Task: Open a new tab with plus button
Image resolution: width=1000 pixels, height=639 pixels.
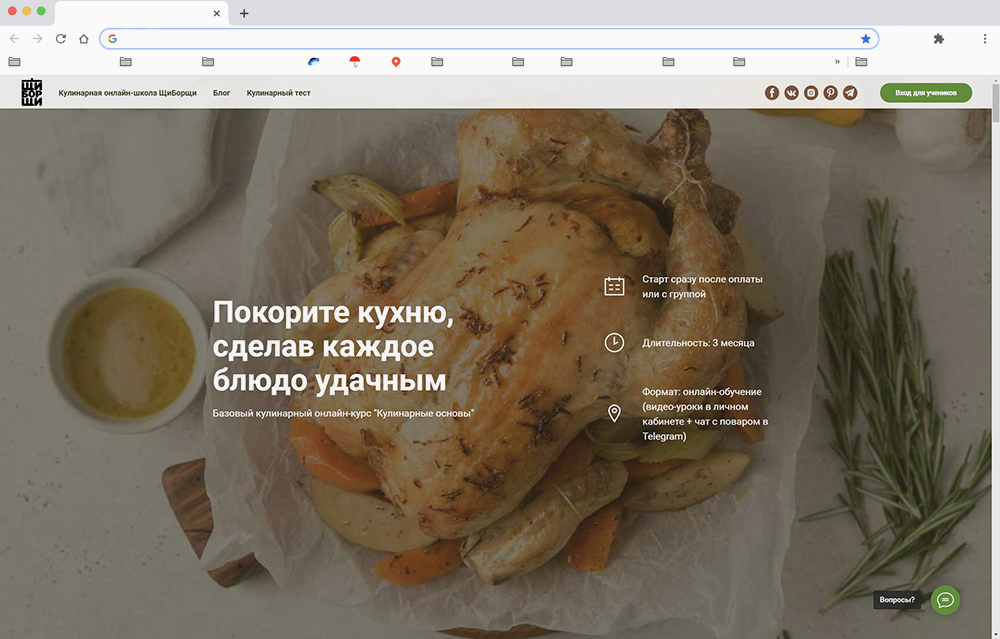Action: coord(244,13)
